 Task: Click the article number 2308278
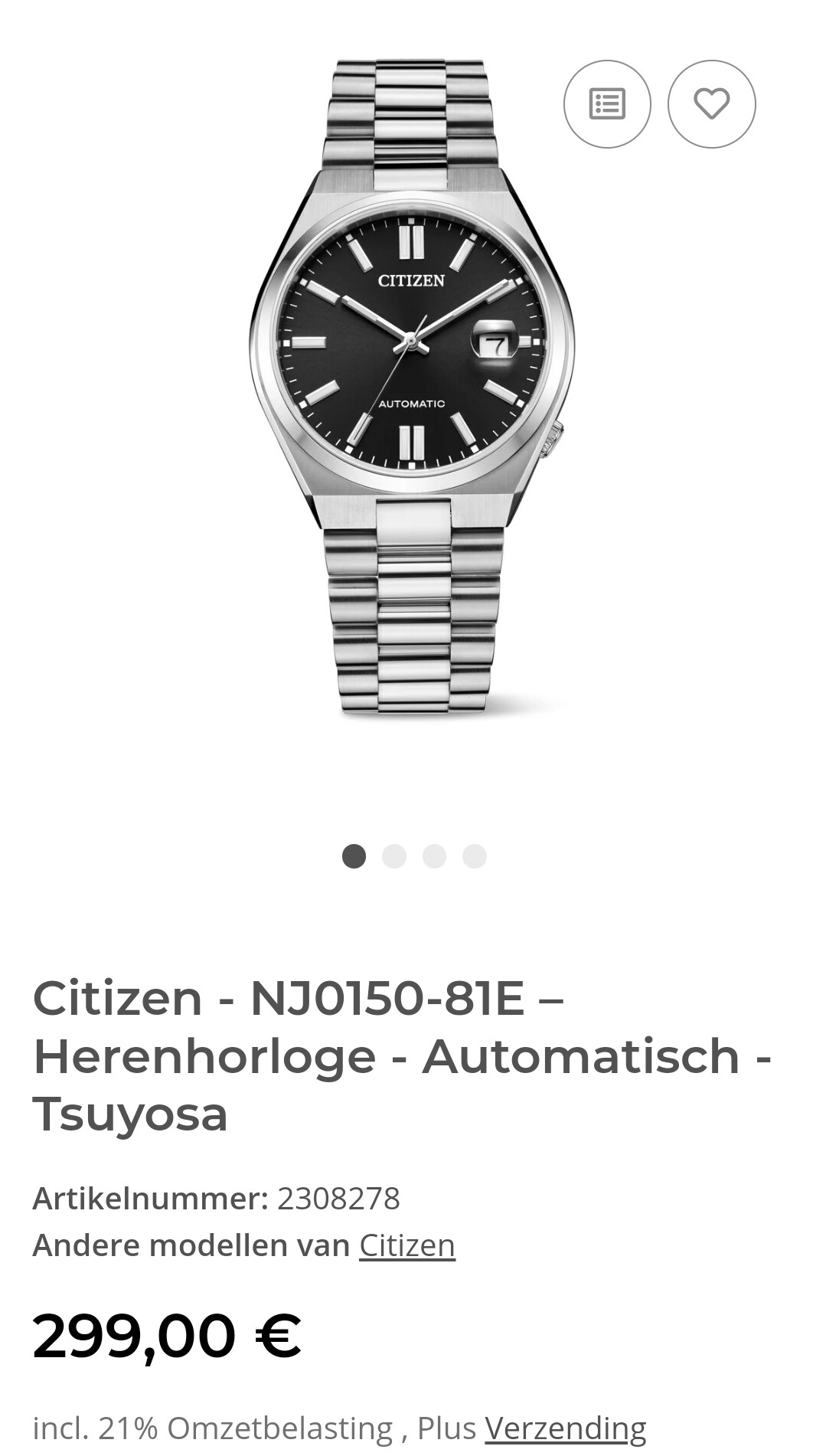pos(338,1199)
